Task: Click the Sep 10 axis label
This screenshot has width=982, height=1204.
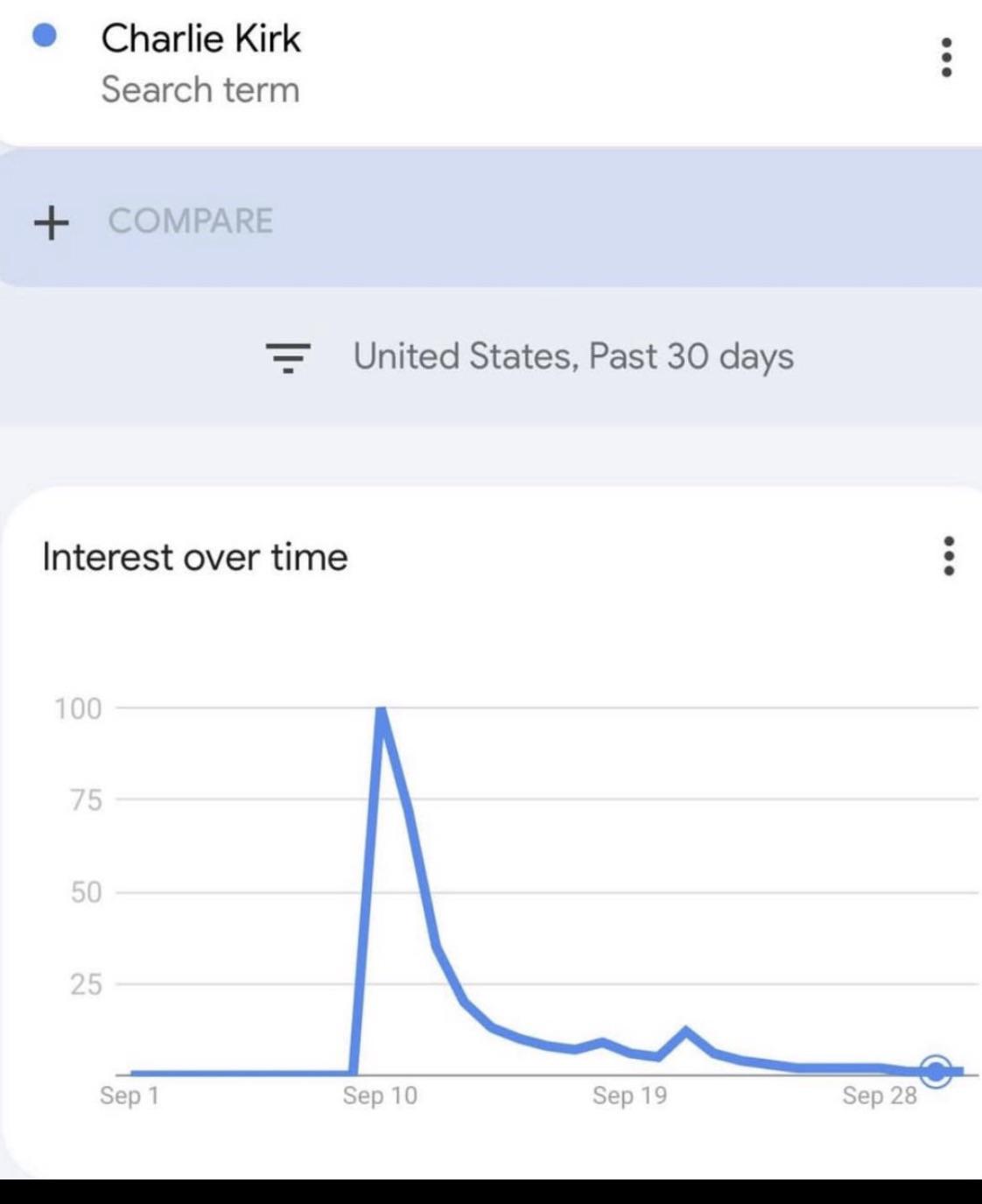Action: pyautogui.click(x=380, y=1095)
